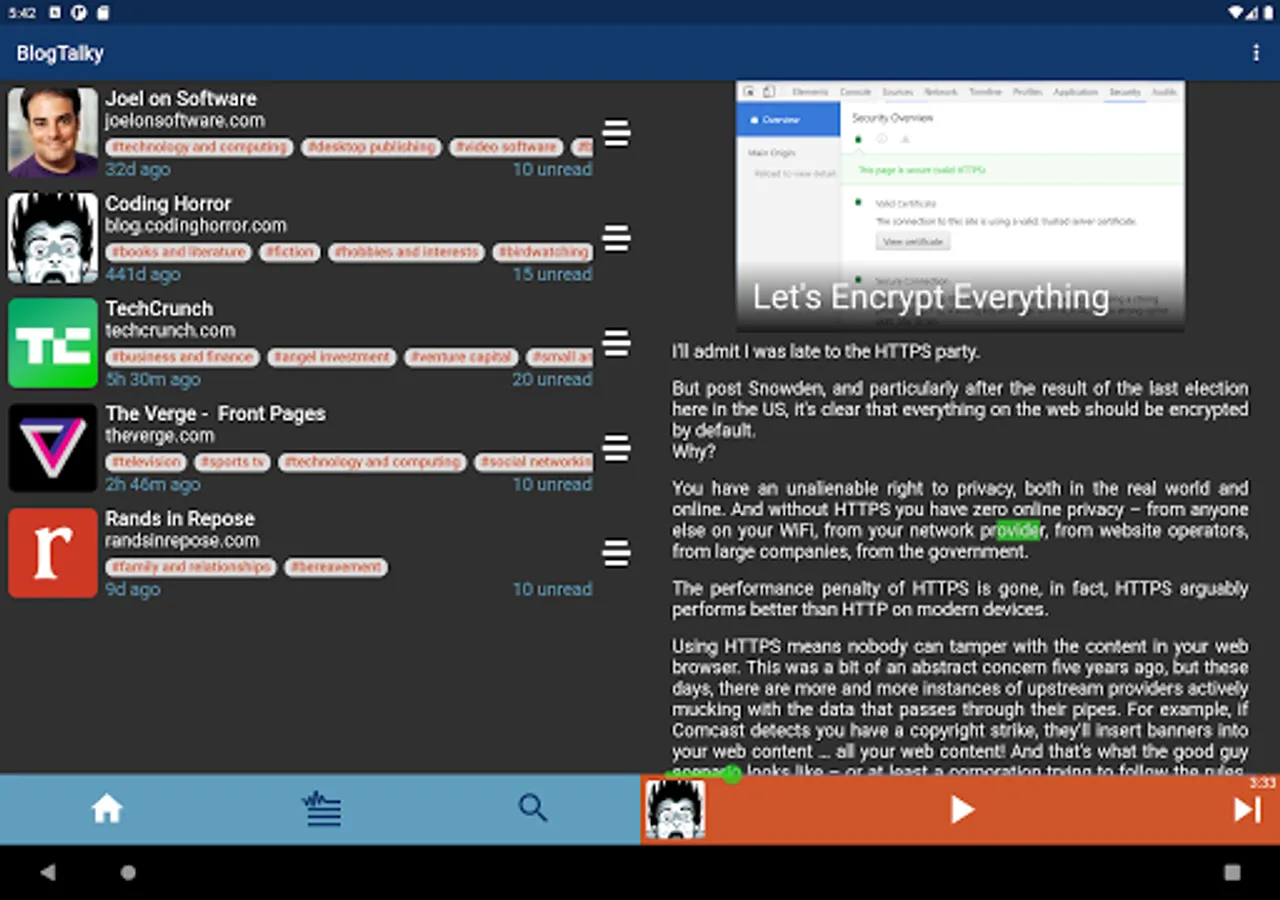Open the hamburger menu for Coding Horror
This screenshot has height=900, width=1280.
(x=617, y=238)
